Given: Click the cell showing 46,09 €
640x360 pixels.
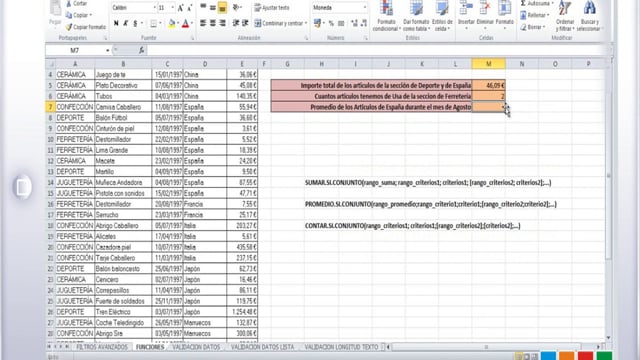Looking at the screenshot, I should point(489,85).
